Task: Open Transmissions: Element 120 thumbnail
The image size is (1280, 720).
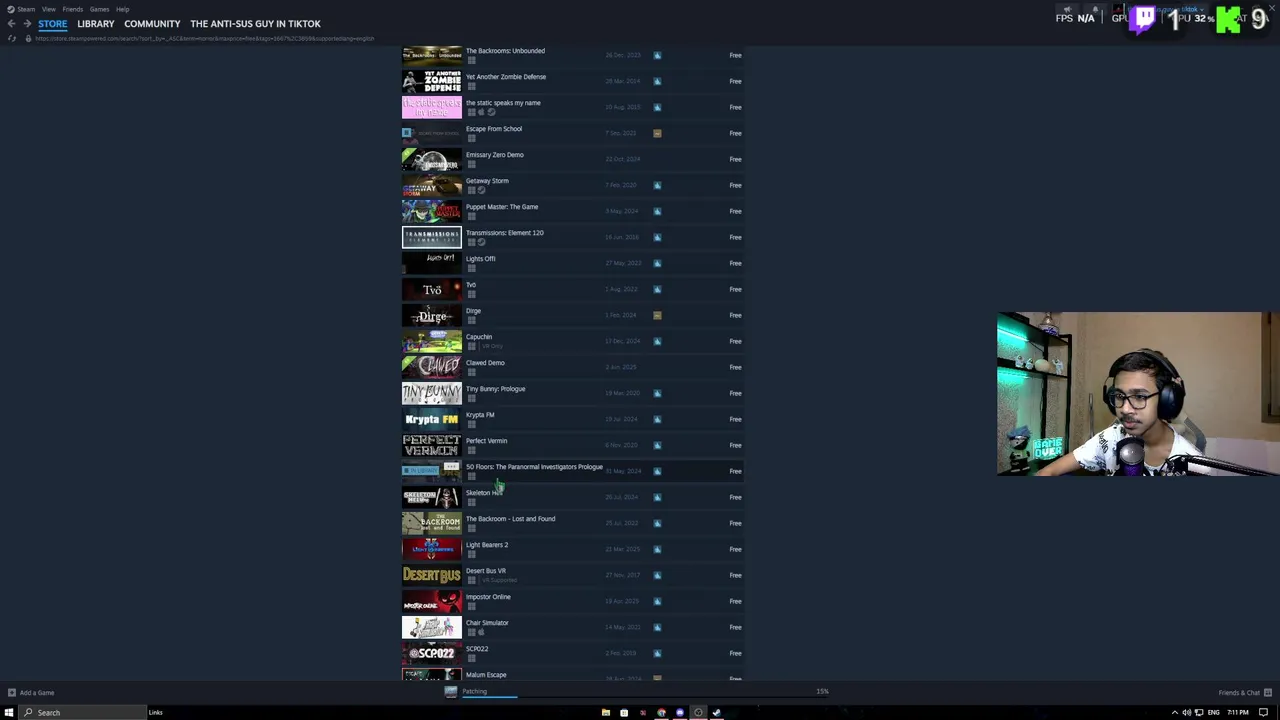Action: click(x=432, y=237)
